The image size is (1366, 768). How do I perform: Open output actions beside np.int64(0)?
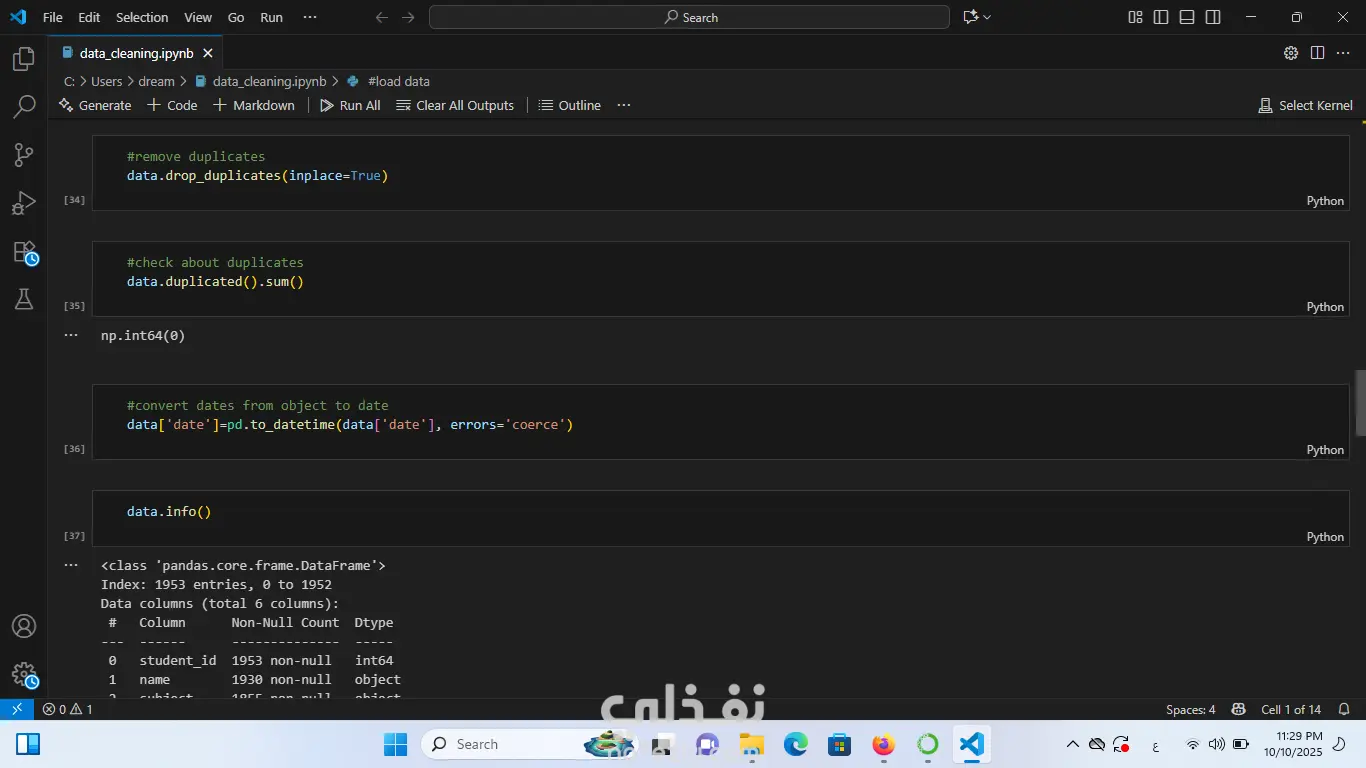[71, 335]
